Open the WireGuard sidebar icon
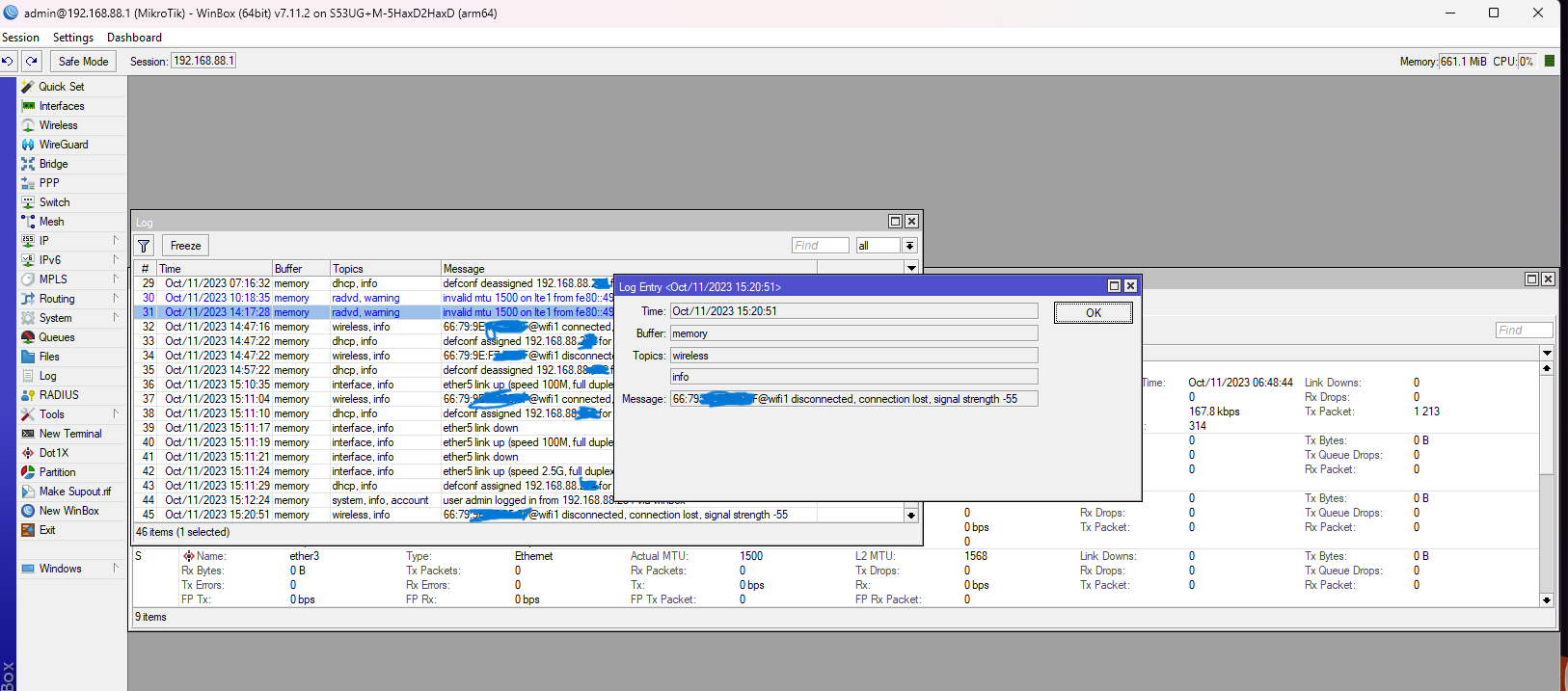The height and width of the screenshot is (691, 1568). [28, 145]
